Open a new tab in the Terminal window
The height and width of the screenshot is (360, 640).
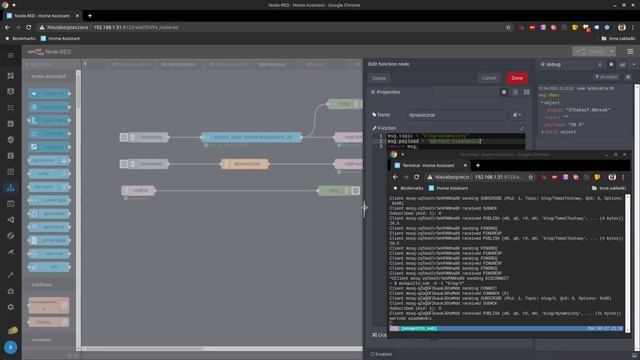point(478,166)
